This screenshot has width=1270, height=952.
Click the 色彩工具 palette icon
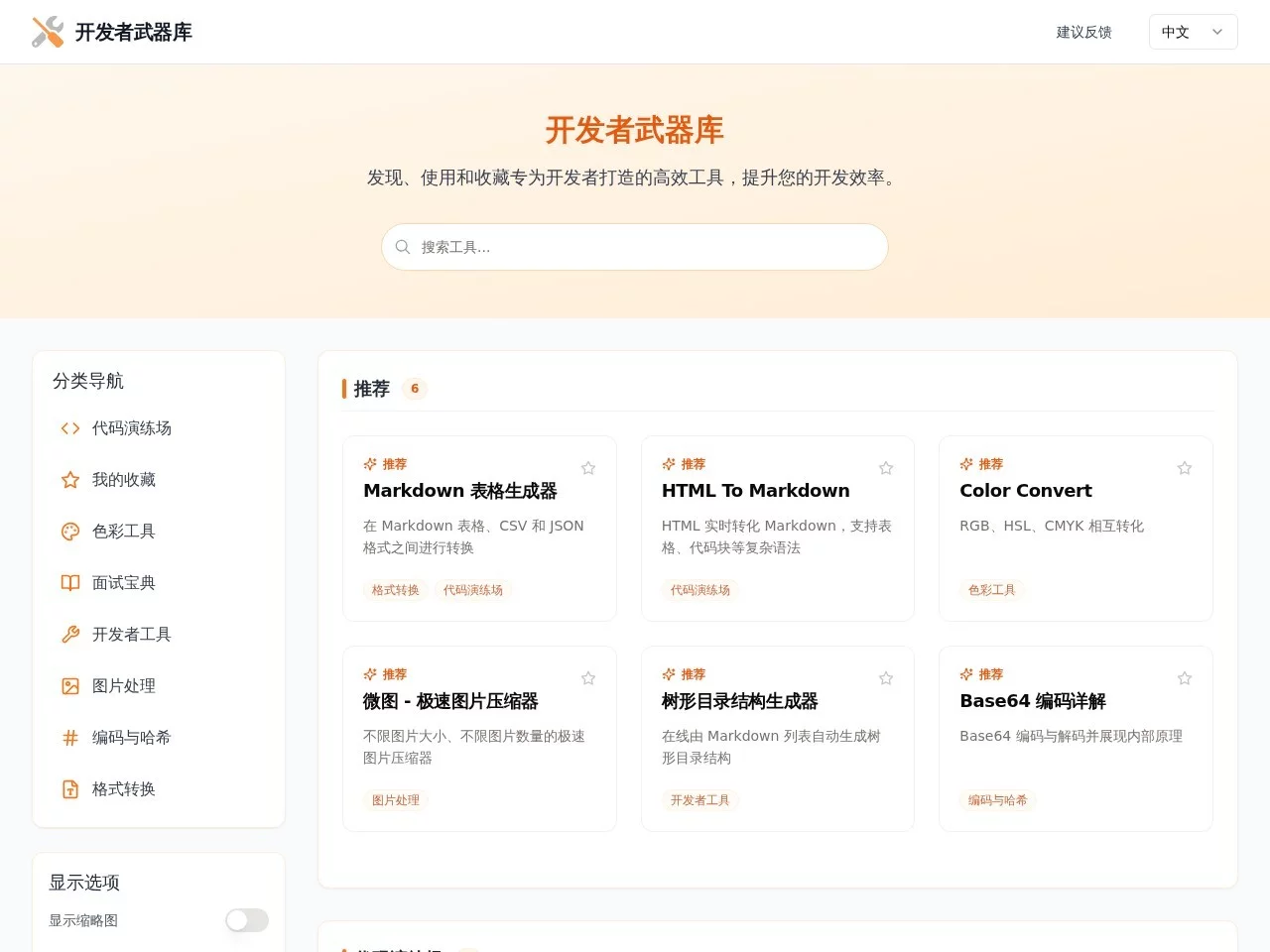pos(69,532)
